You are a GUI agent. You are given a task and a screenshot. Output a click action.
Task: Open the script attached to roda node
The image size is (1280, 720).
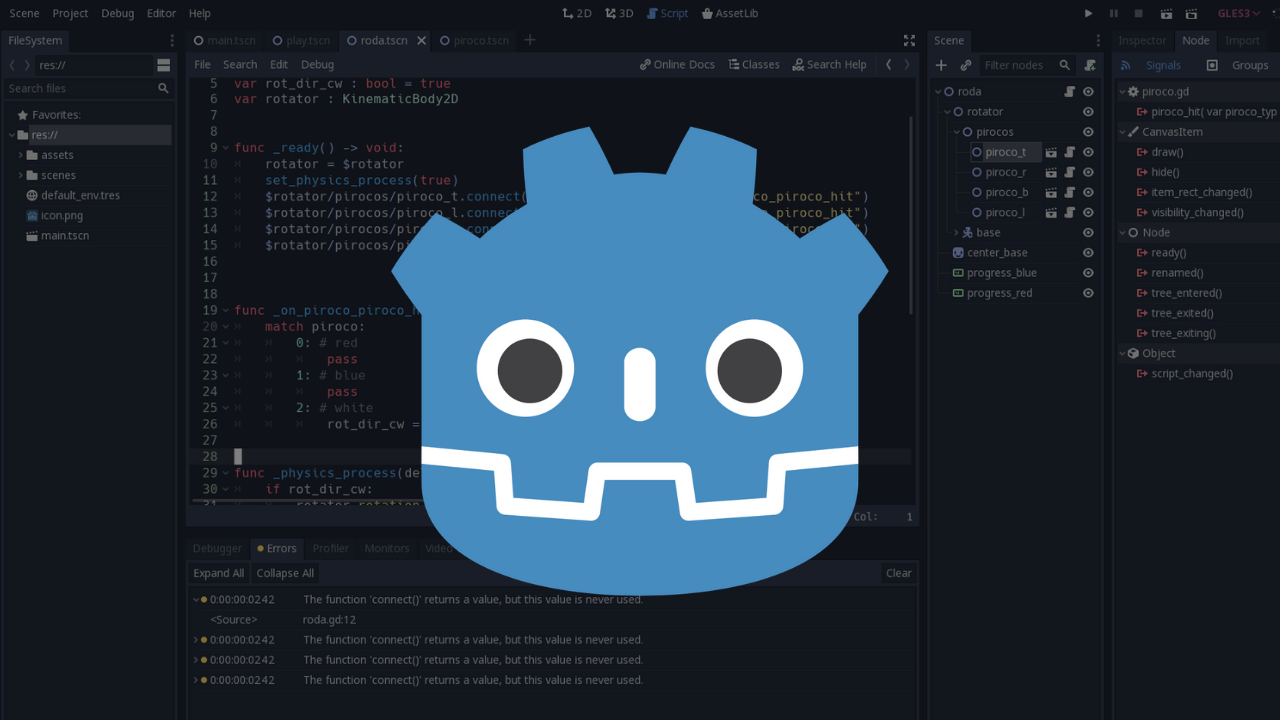[x=1070, y=91]
